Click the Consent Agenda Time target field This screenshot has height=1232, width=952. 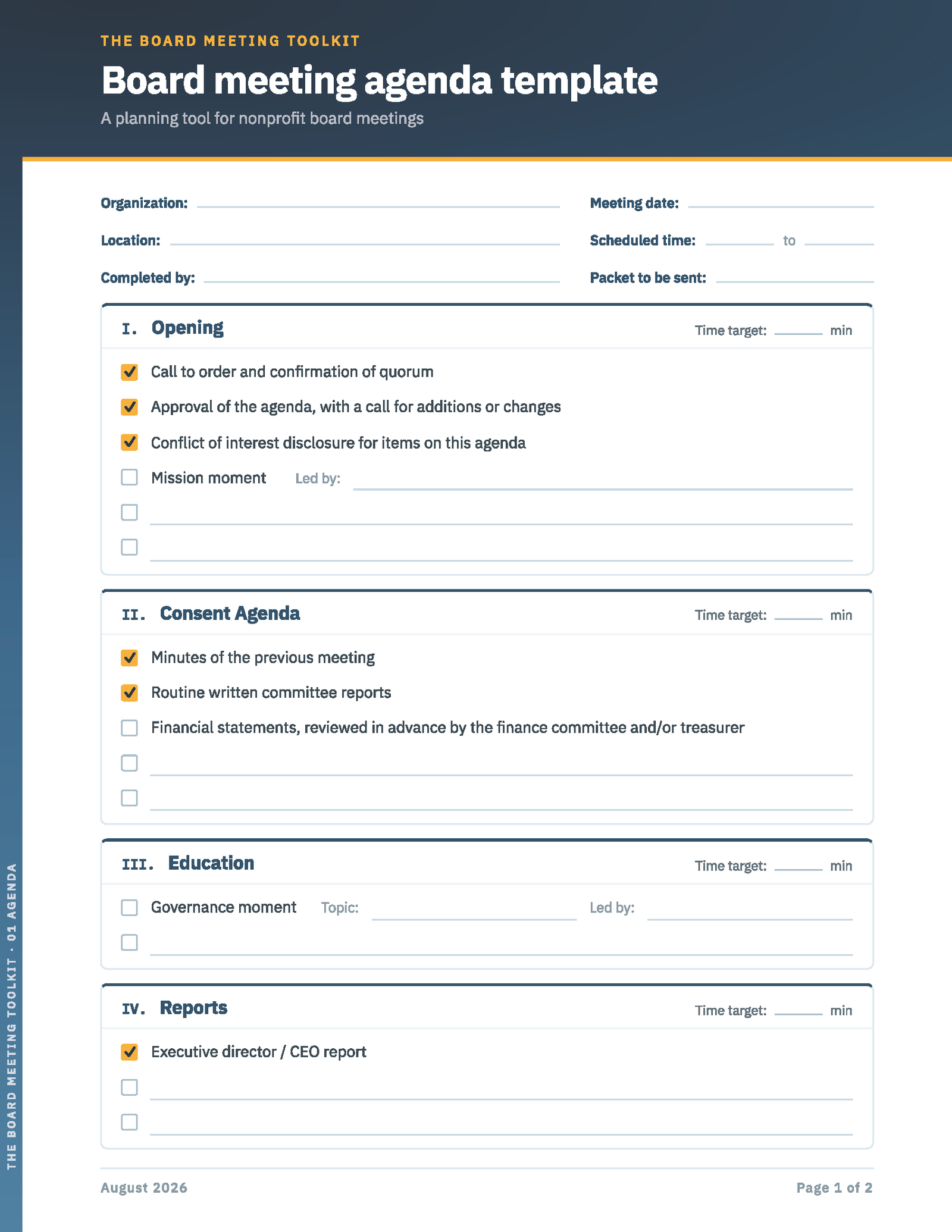tap(798, 615)
